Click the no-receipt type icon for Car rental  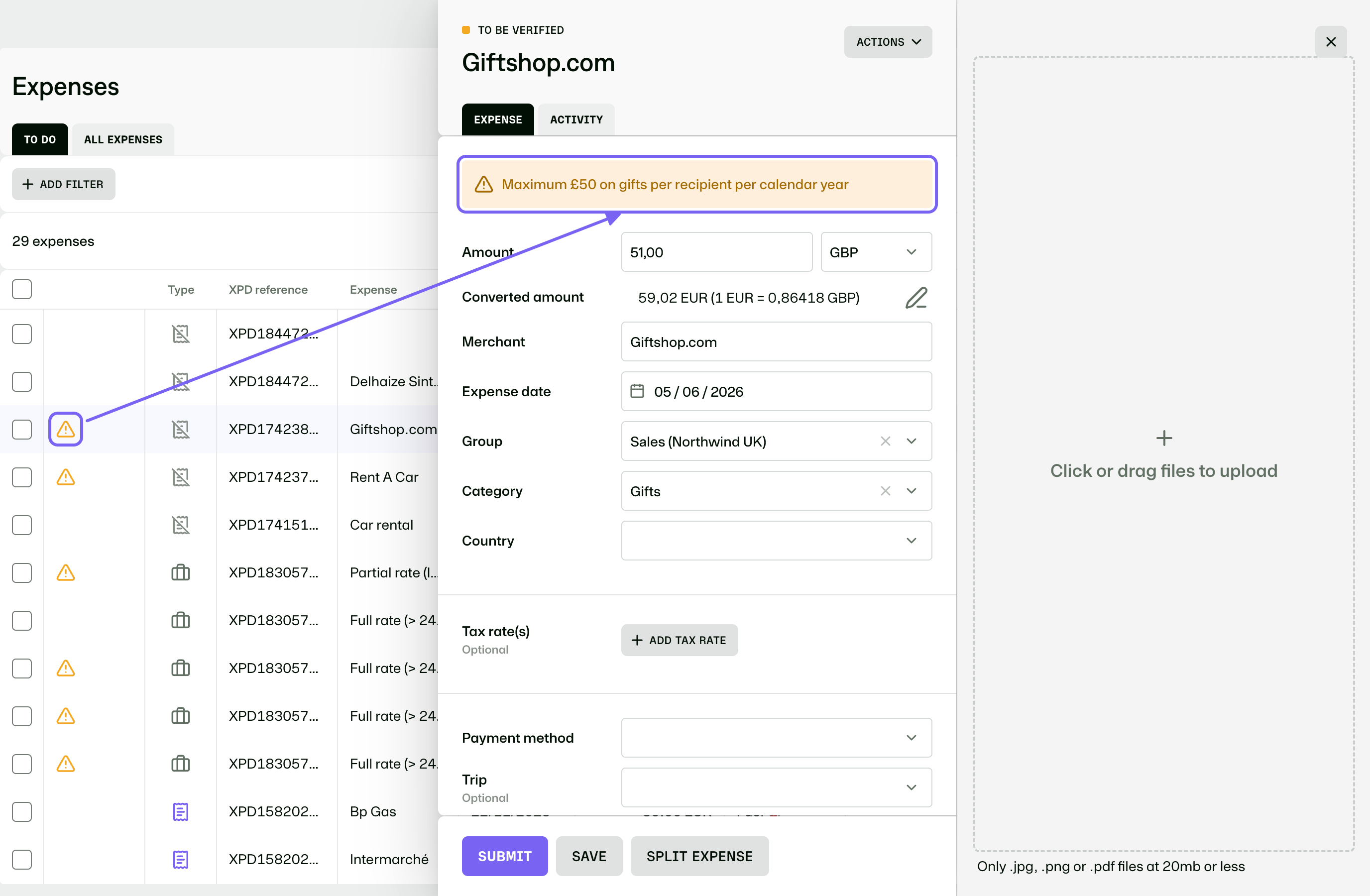[181, 525]
